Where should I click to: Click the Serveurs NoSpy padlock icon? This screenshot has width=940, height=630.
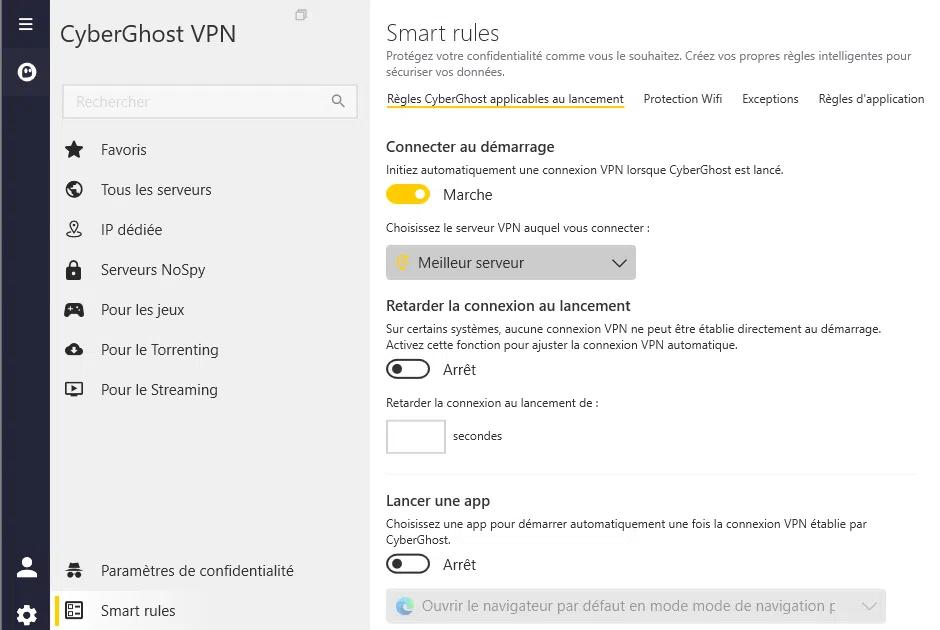pos(74,270)
